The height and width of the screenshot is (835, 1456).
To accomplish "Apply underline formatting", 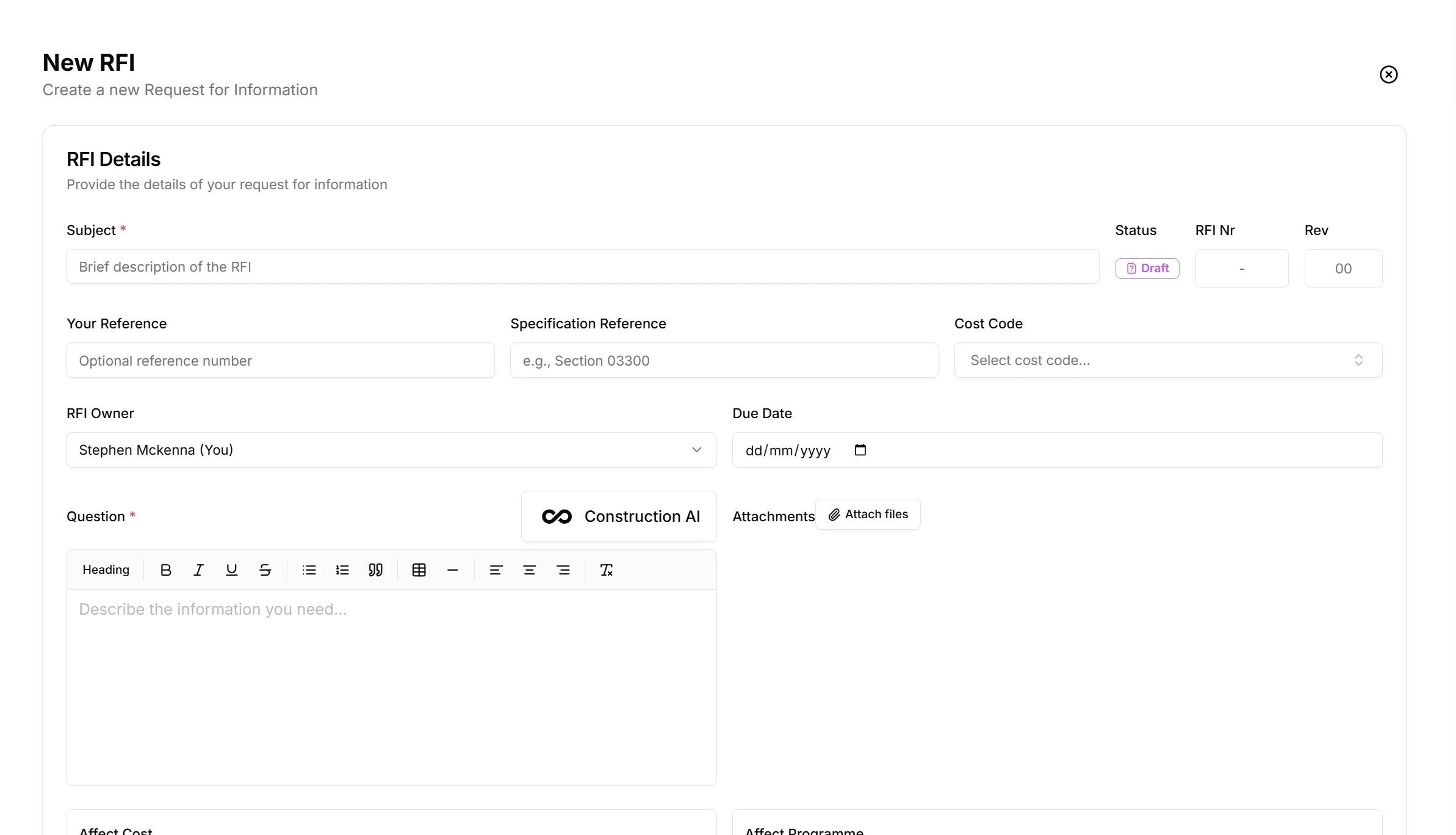I will (x=231, y=569).
